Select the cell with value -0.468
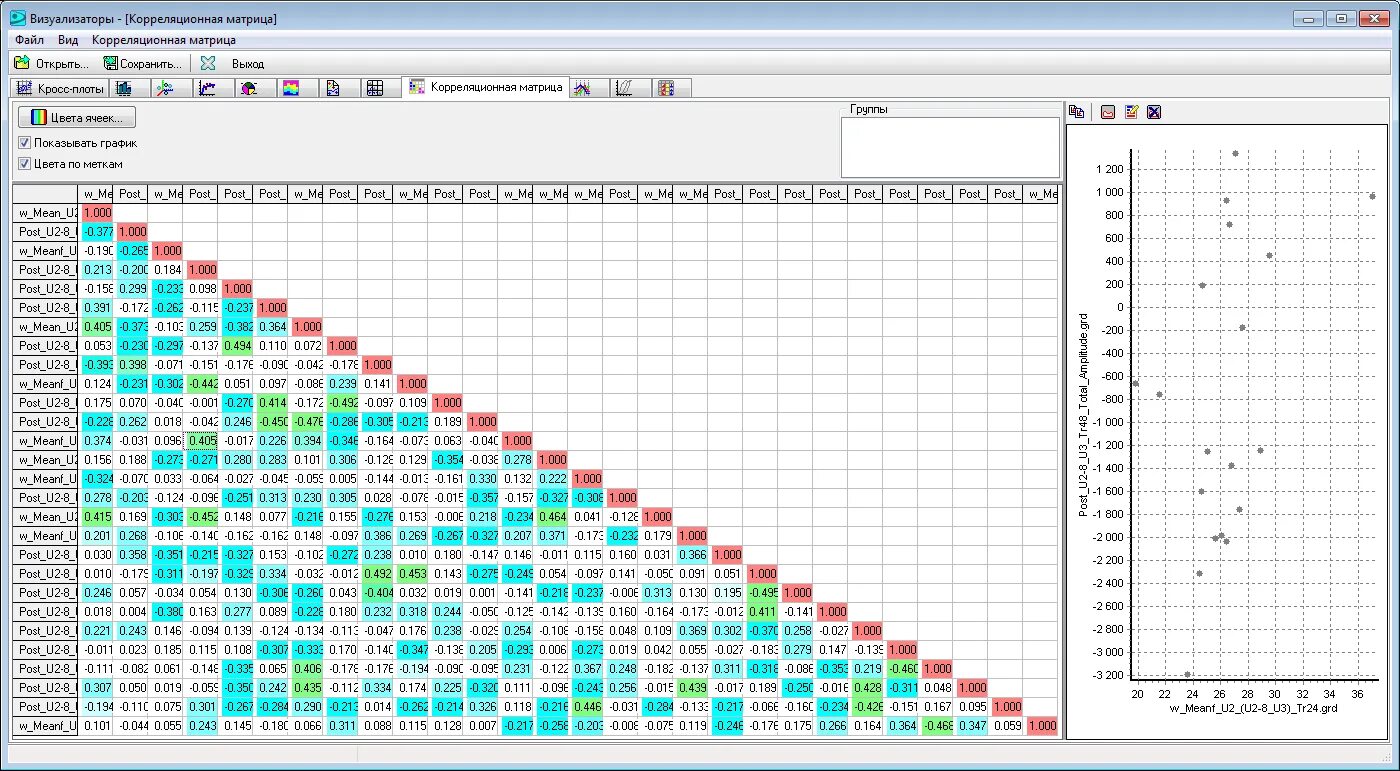The image size is (1400, 771). click(935, 726)
